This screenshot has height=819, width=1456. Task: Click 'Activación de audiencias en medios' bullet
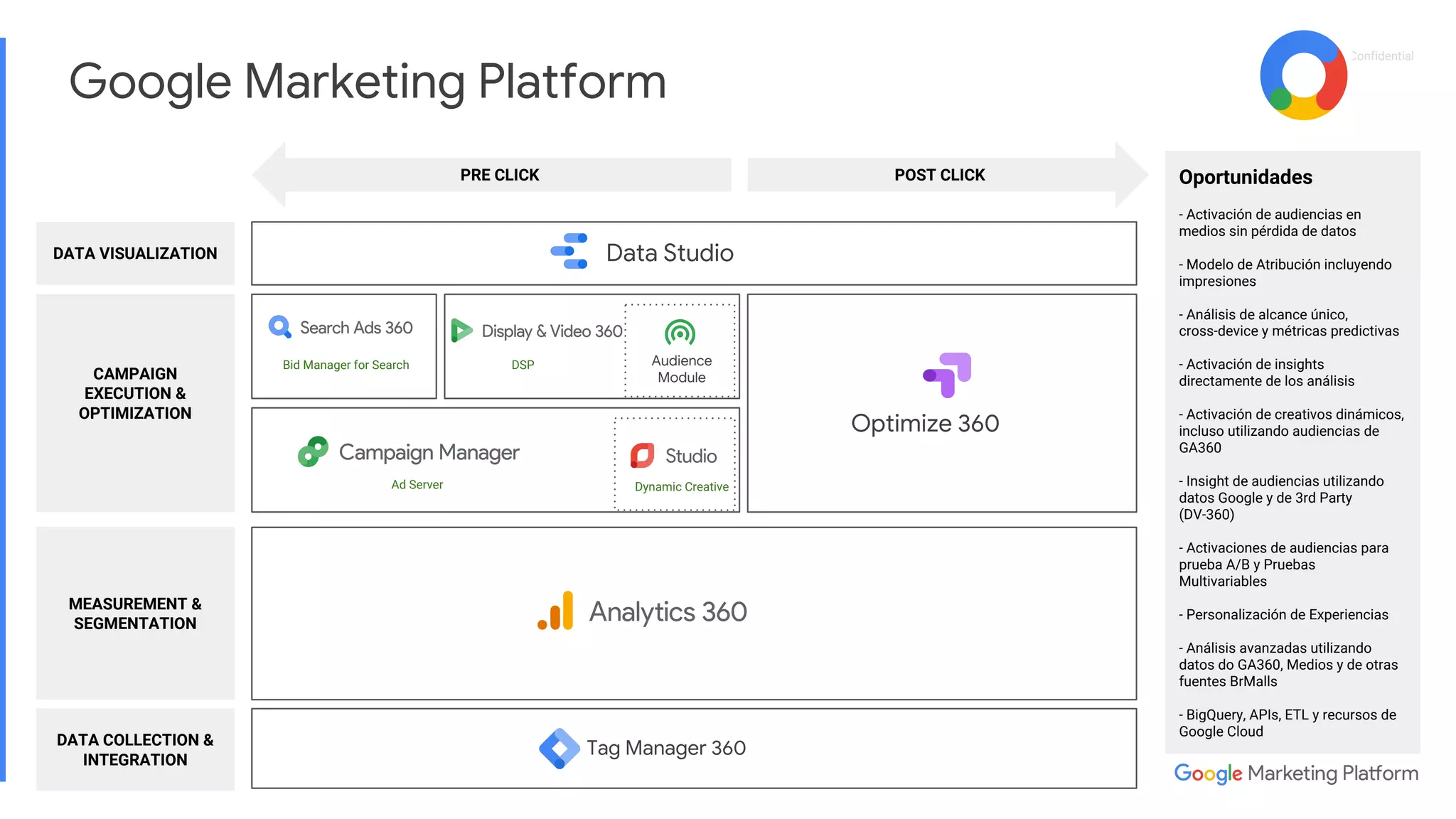pyautogui.click(x=1270, y=223)
